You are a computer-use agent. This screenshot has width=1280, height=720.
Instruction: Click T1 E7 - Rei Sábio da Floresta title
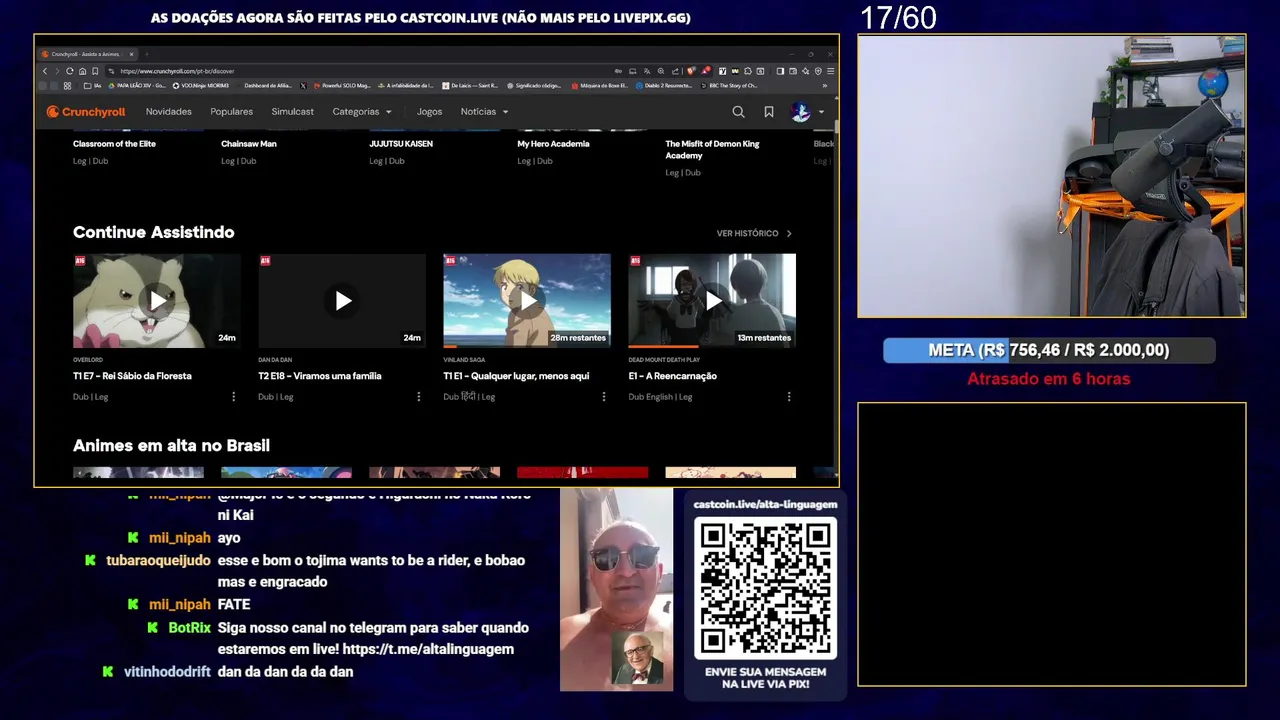132,376
